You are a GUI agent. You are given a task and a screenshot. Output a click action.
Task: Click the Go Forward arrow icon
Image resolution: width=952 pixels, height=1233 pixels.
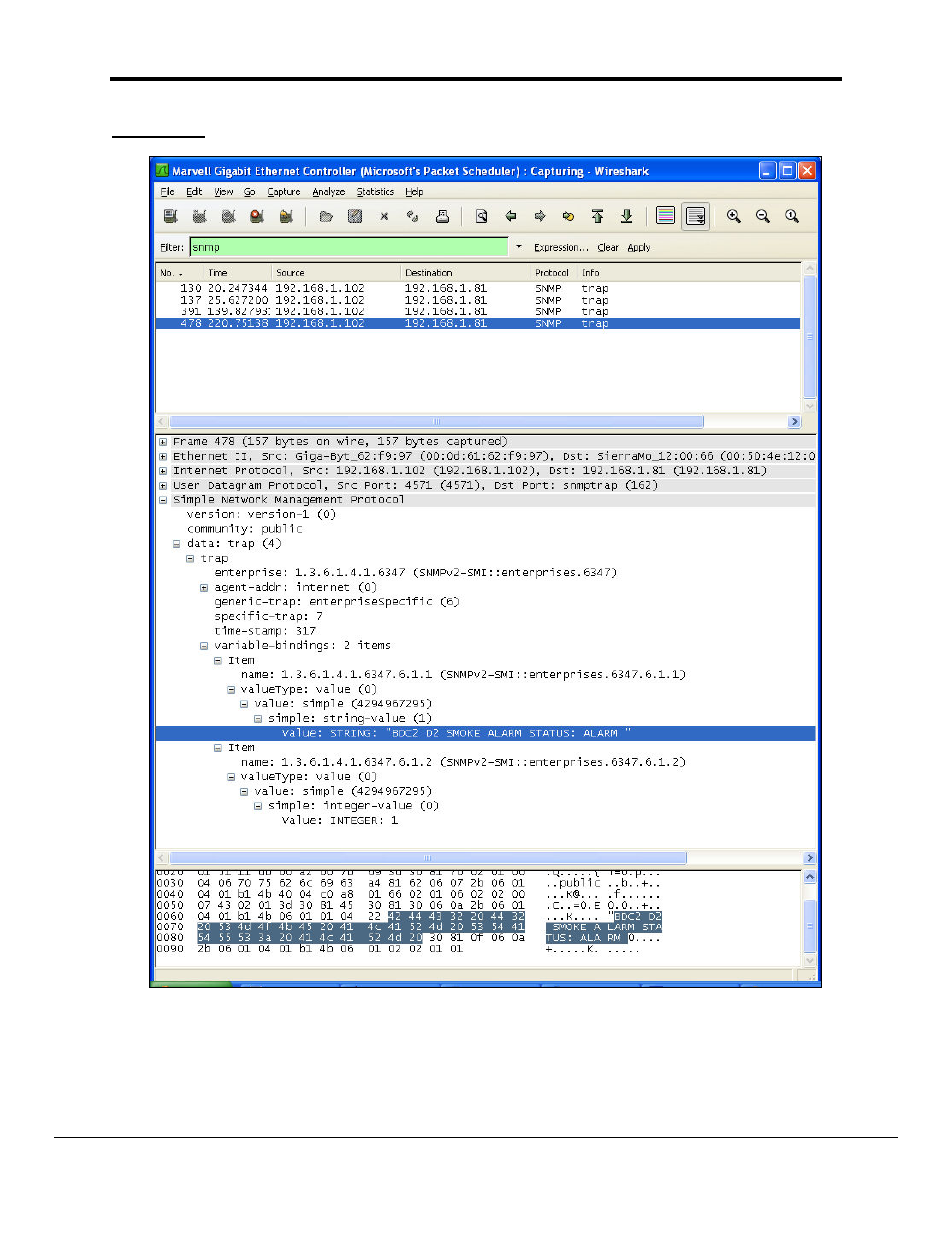(540, 216)
